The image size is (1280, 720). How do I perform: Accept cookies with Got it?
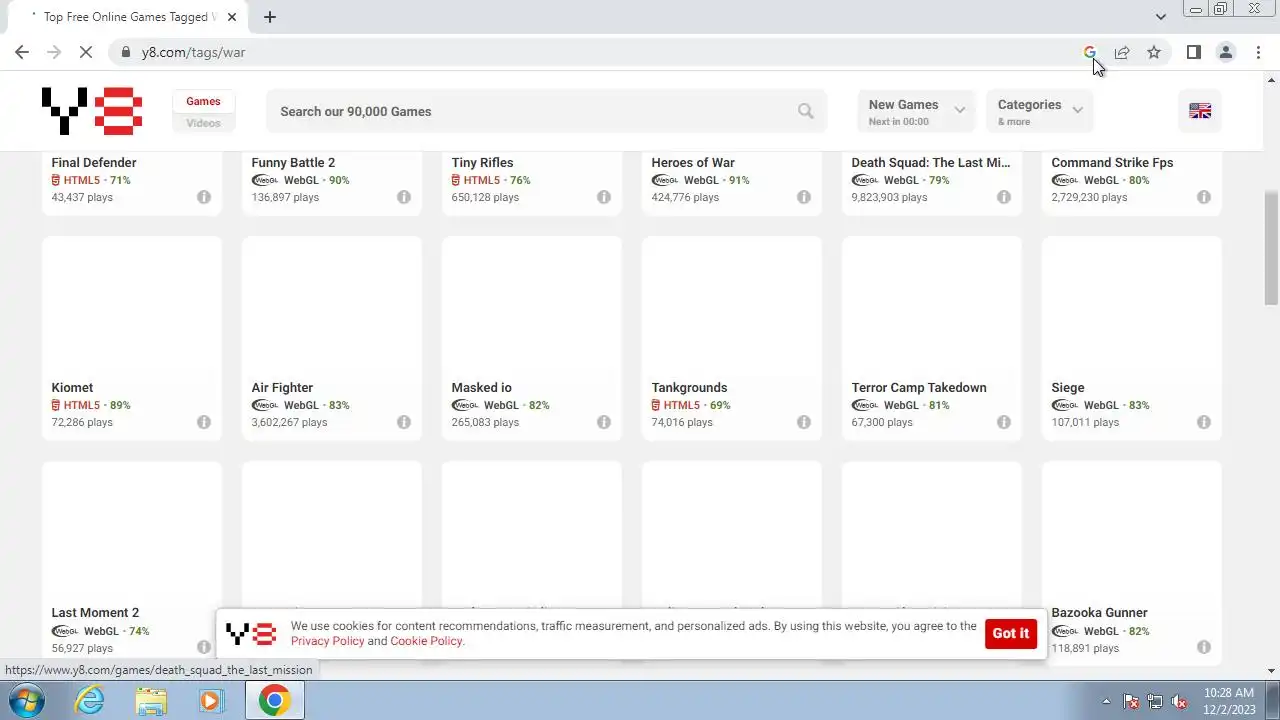pyautogui.click(x=1010, y=633)
